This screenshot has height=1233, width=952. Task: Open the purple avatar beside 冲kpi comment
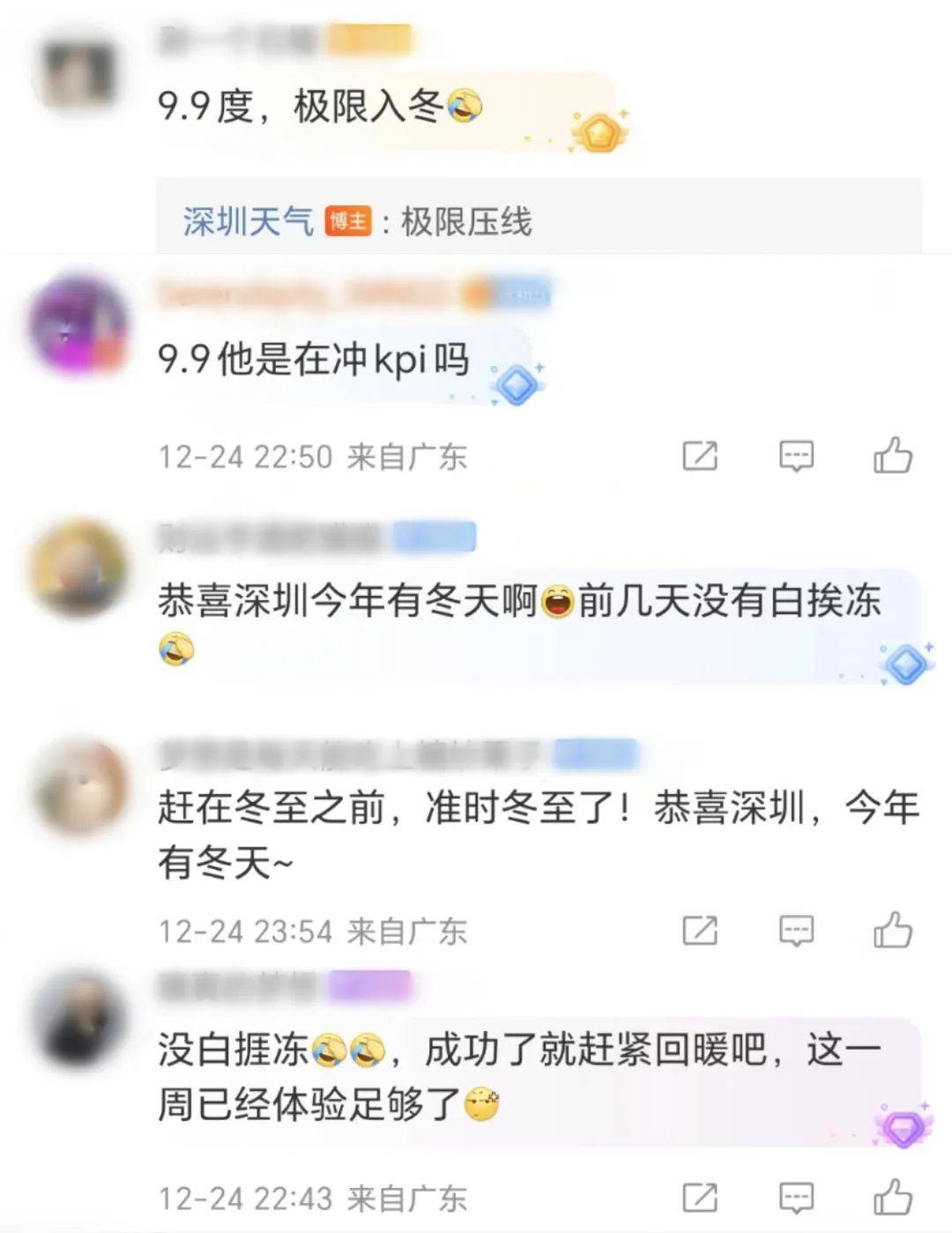pos(78,324)
